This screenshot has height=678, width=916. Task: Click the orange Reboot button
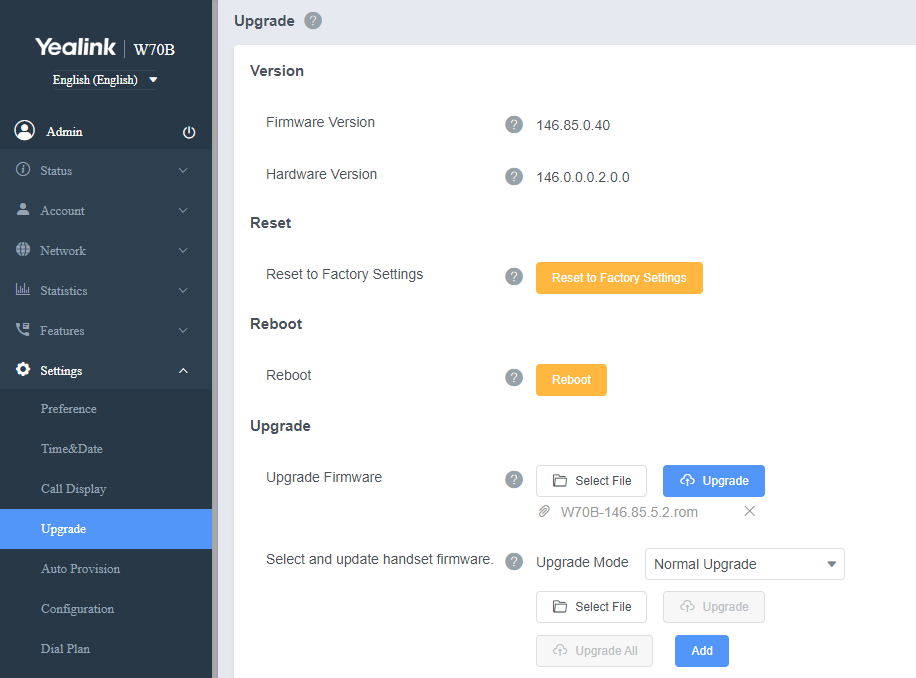pyautogui.click(x=571, y=380)
